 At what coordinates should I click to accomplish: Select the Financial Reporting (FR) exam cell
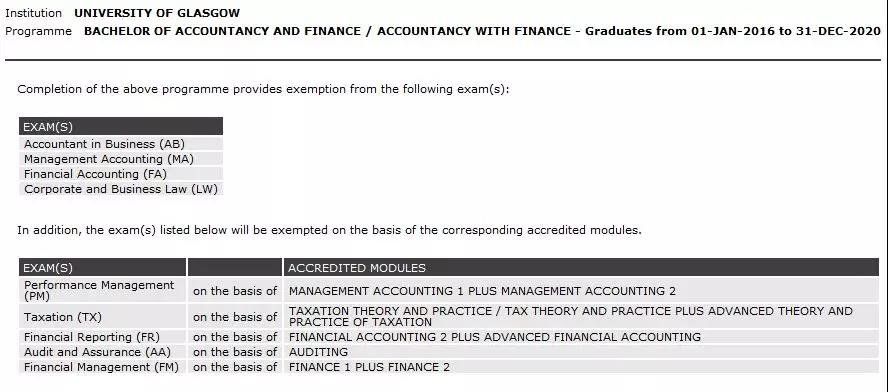point(103,337)
